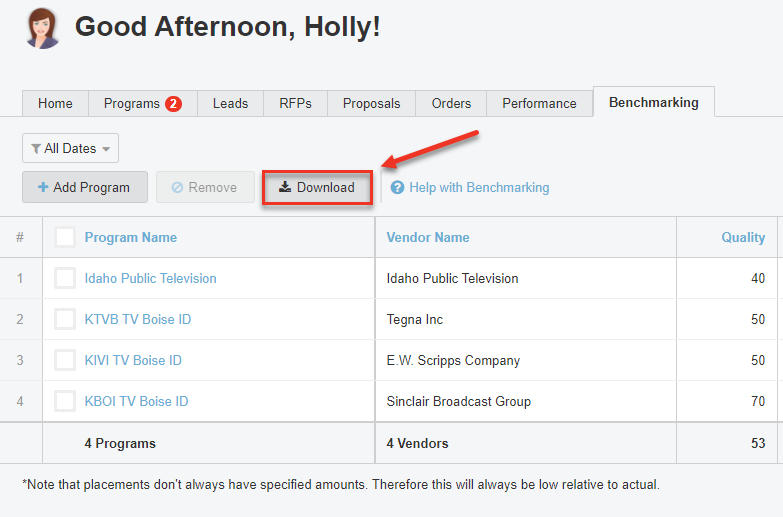
Task: Sort by the Vendor Name column header
Action: click(x=428, y=237)
